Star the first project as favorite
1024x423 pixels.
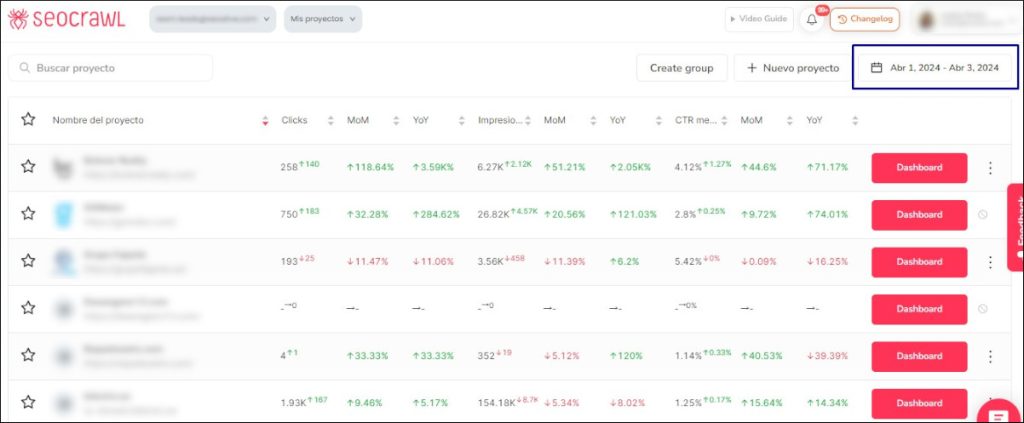click(x=29, y=167)
